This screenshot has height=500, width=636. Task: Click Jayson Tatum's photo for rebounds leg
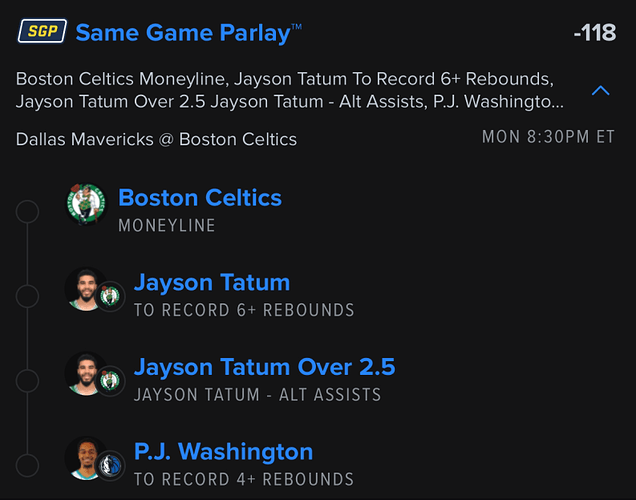[x=84, y=289]
